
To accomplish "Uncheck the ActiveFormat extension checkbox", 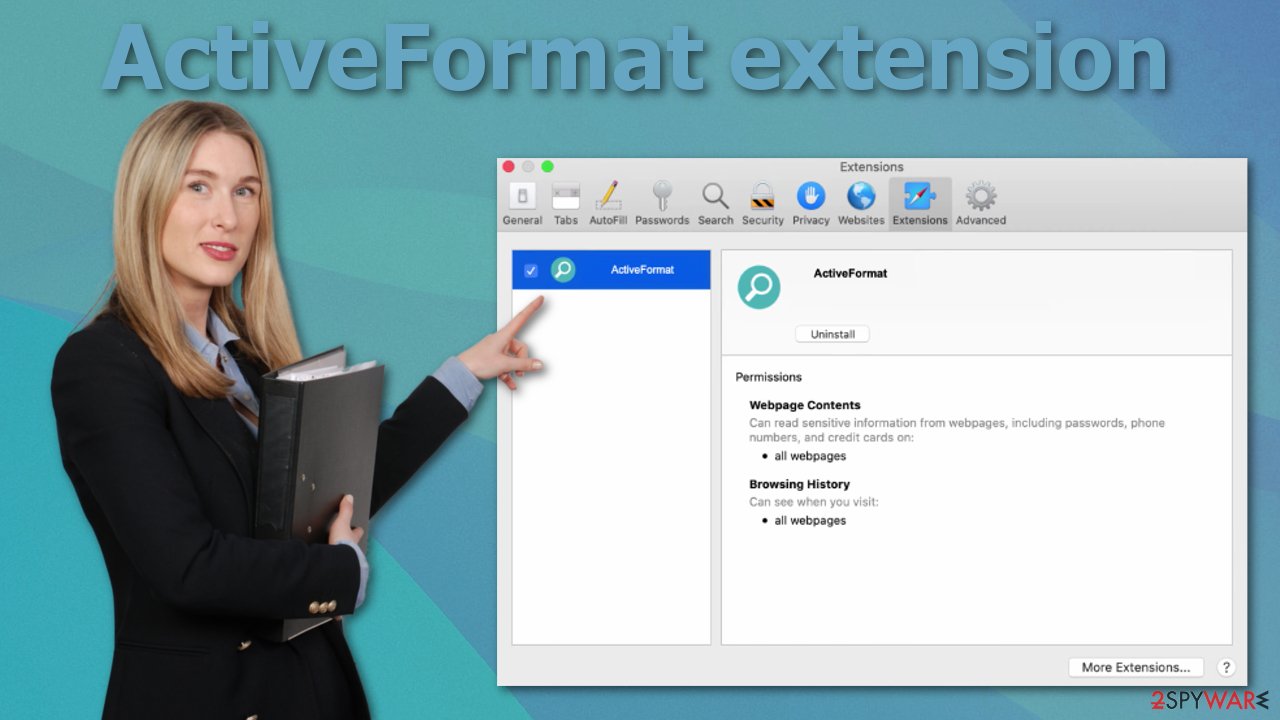I will pos(531,270).
